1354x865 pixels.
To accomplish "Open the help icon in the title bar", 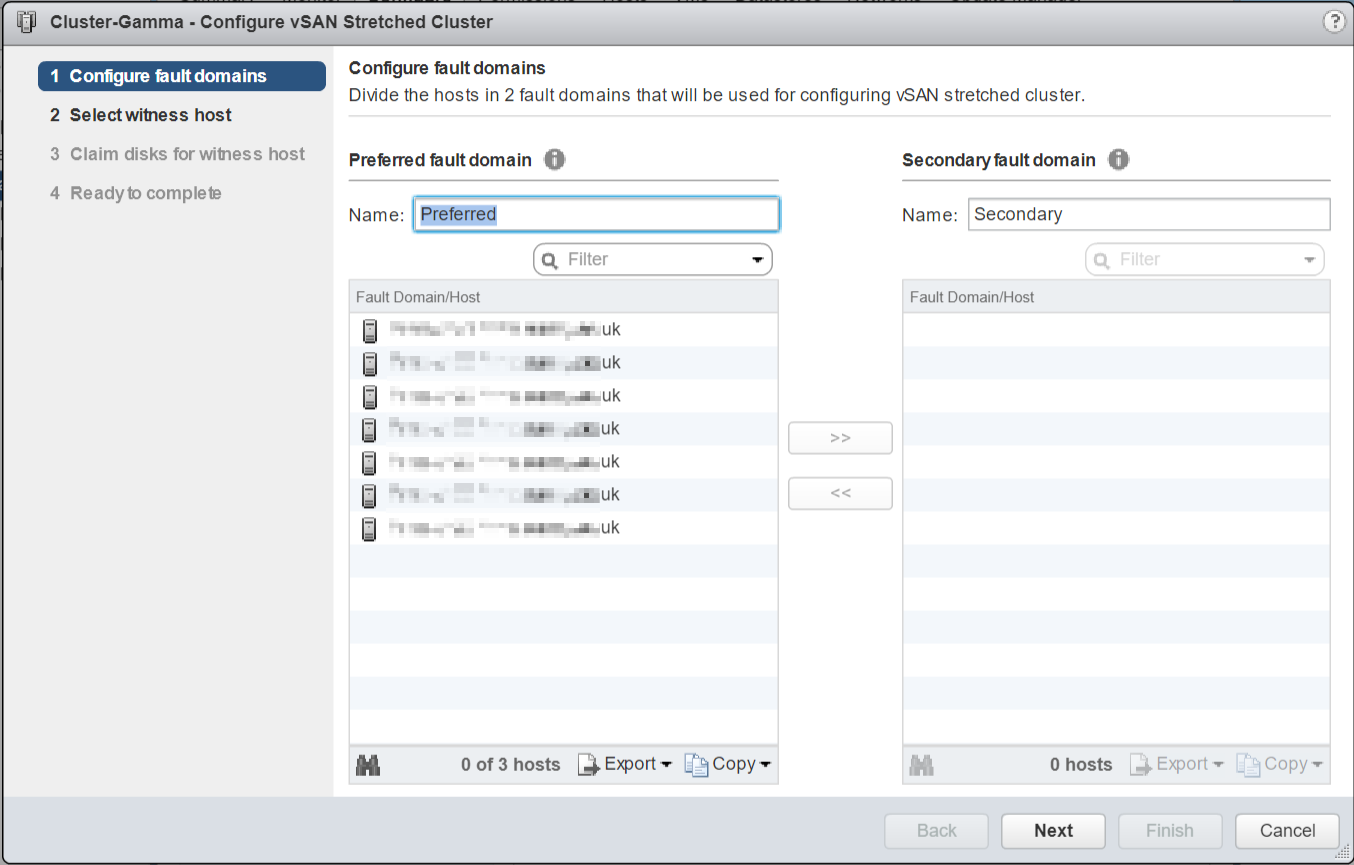I will (1334, 22).
